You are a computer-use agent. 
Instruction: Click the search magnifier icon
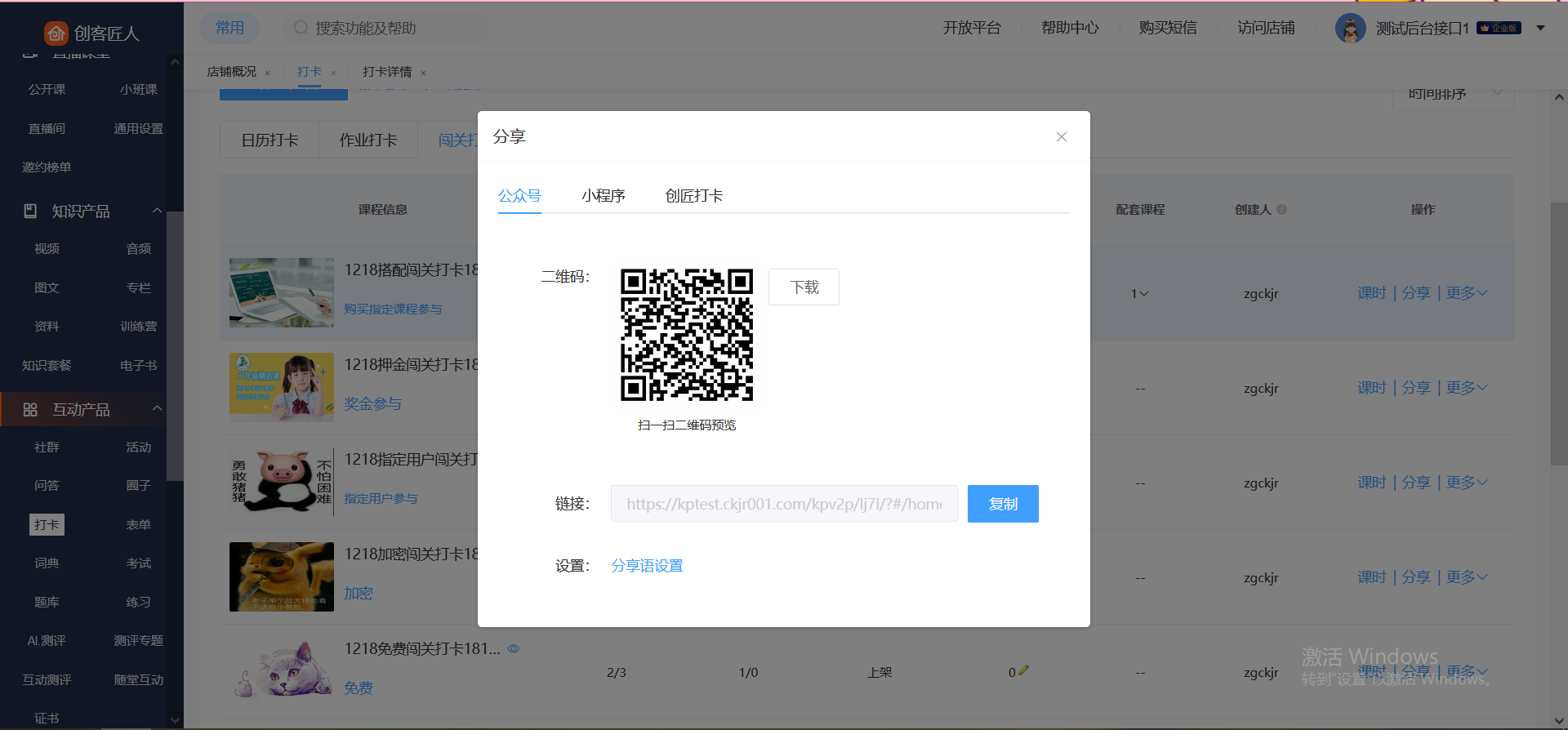301,28
